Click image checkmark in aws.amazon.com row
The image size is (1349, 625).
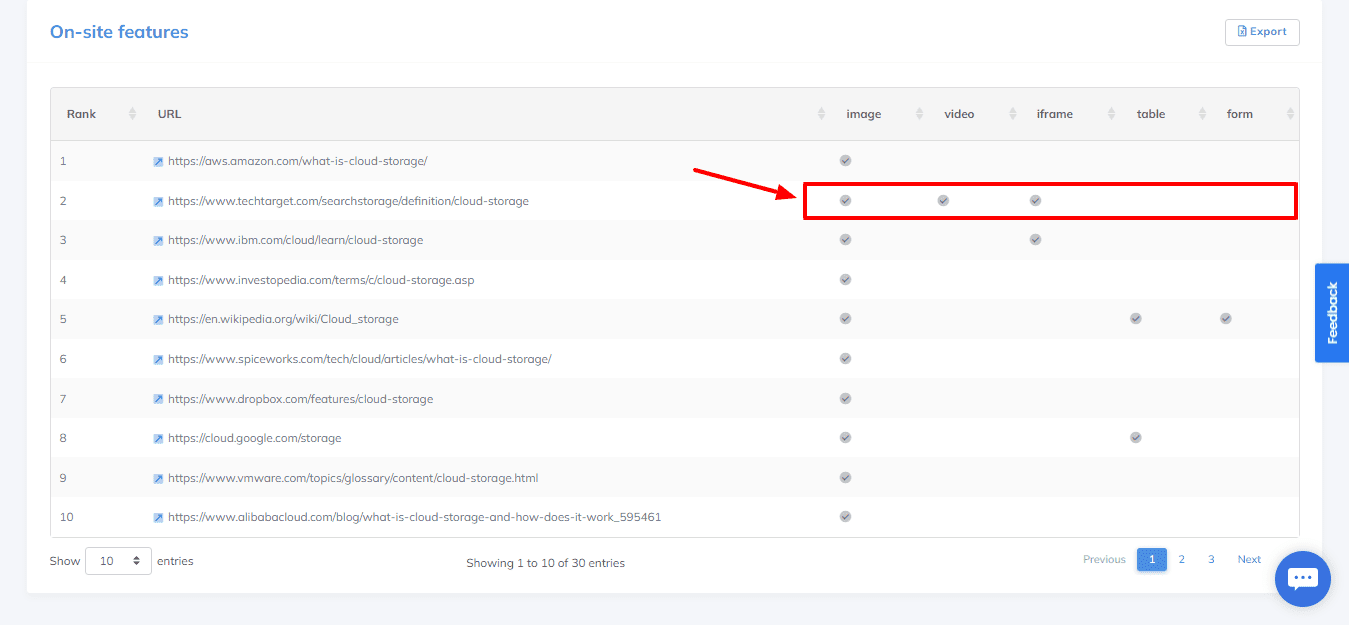click(845, 160)
